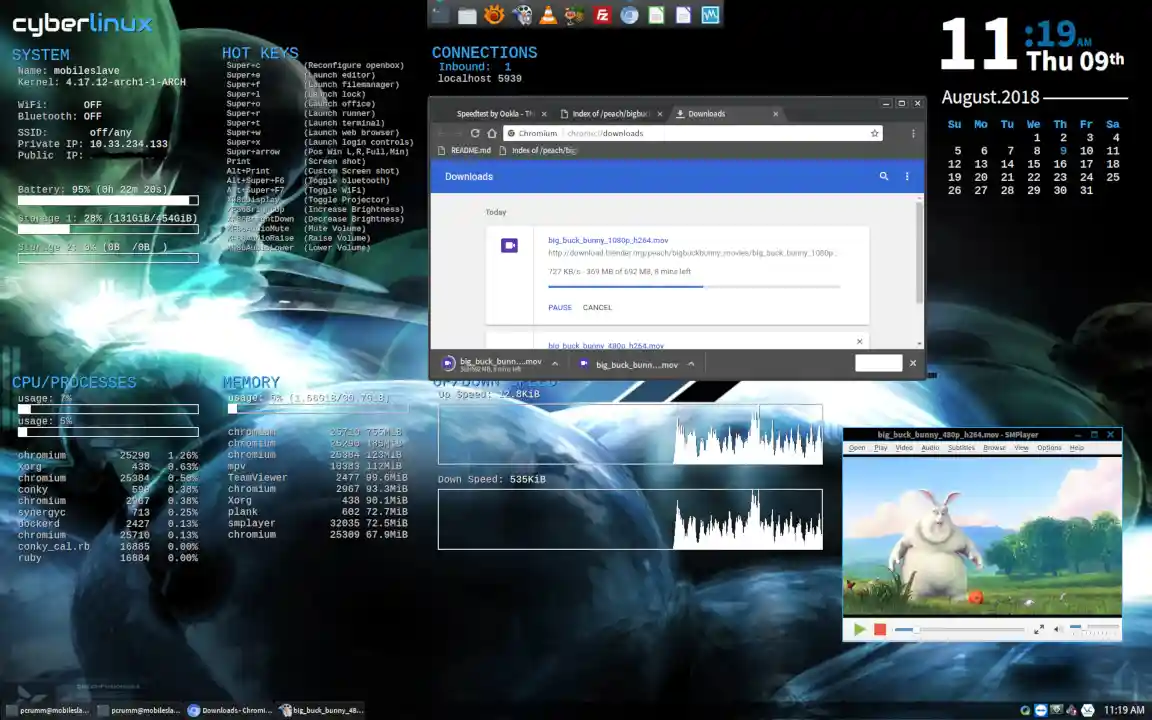Screen dimensions: 1152x720
Task: Open FileZilla from the top dock
Action: tap(602, 15)
